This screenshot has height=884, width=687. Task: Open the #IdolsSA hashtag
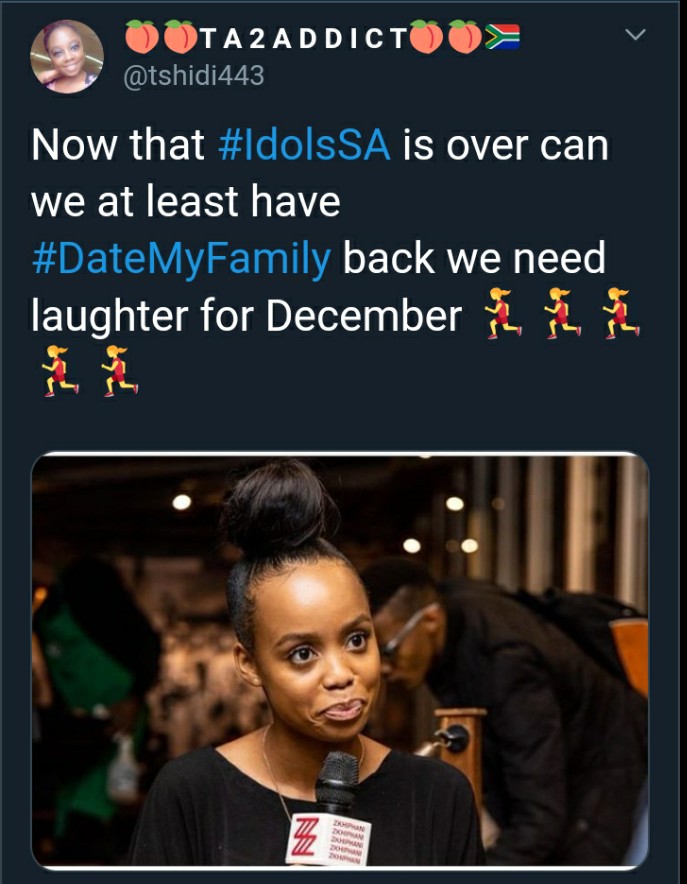tap(304, 145)
